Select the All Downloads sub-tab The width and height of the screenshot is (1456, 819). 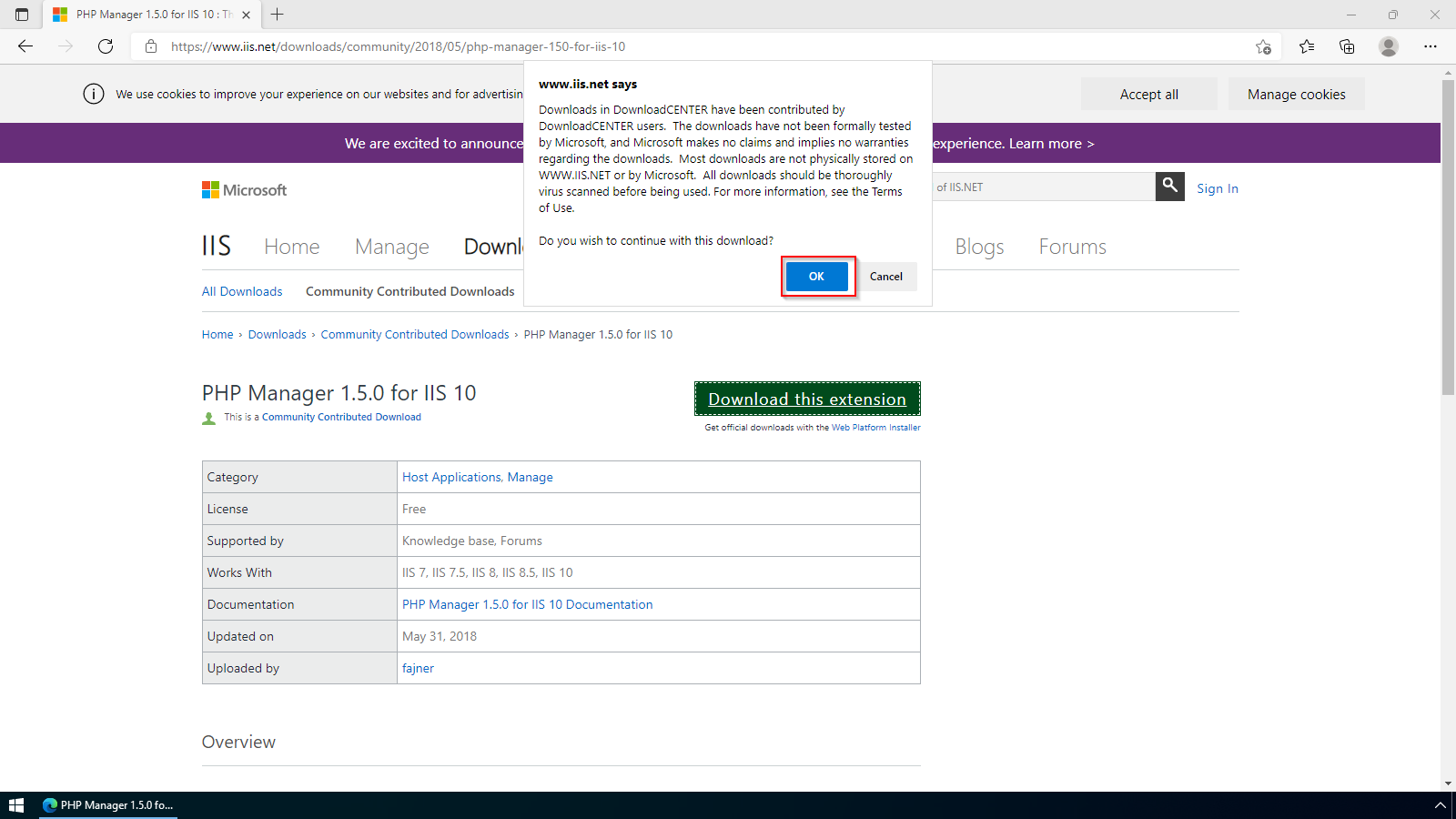click(x=242, y=291)
